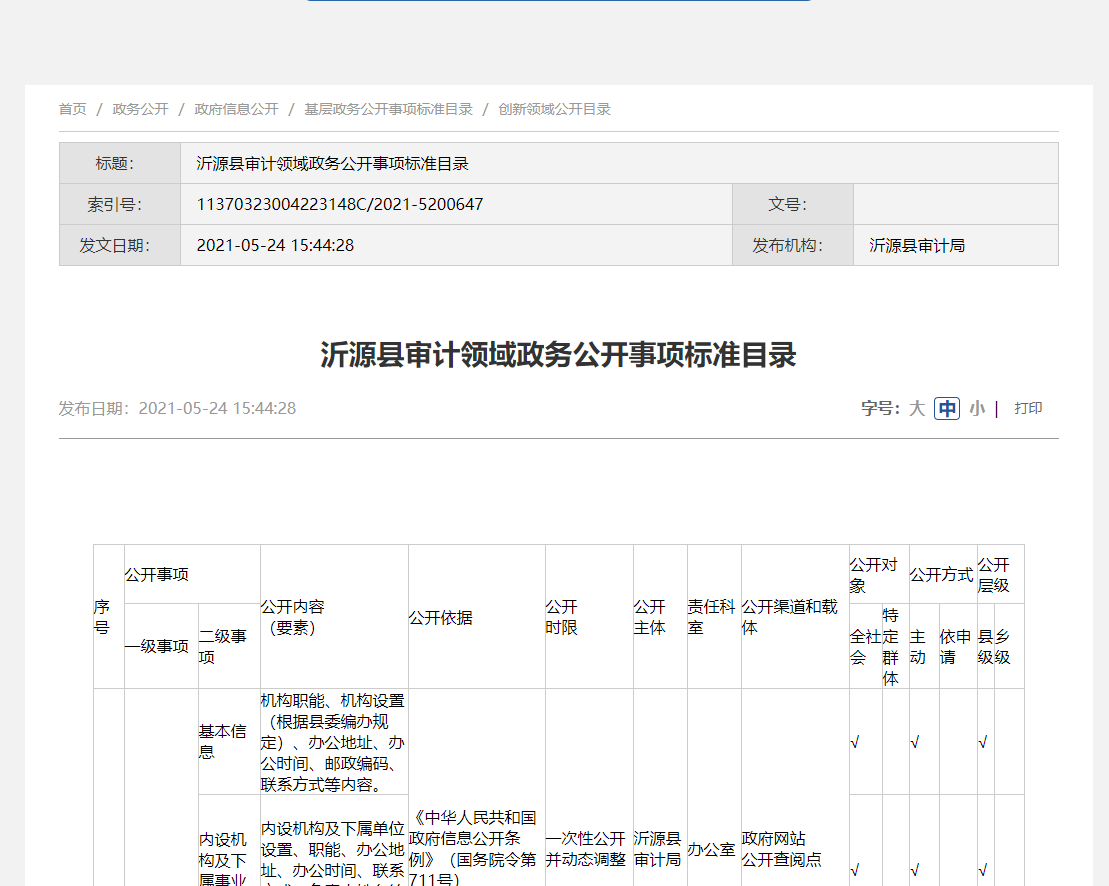
Task: Click the 办公室 responsible department cell
Action: tap(711, 849)
